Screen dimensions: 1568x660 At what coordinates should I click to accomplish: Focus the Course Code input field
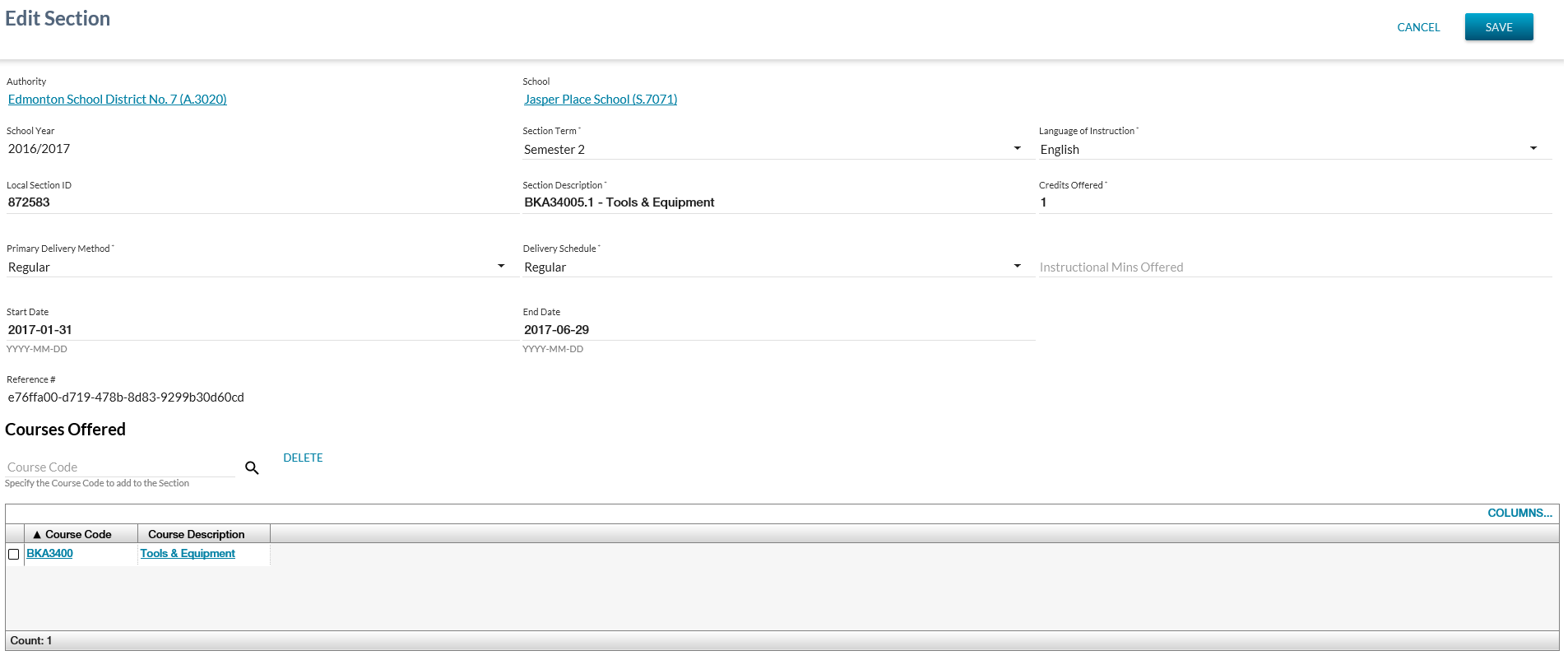[120, 467]
